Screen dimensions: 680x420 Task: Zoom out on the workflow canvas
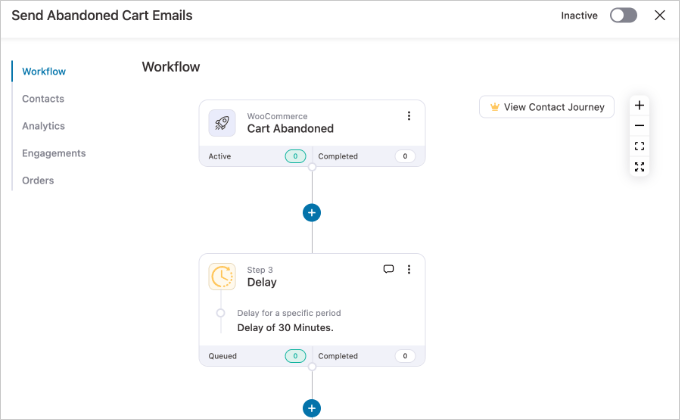coord(639,126)
